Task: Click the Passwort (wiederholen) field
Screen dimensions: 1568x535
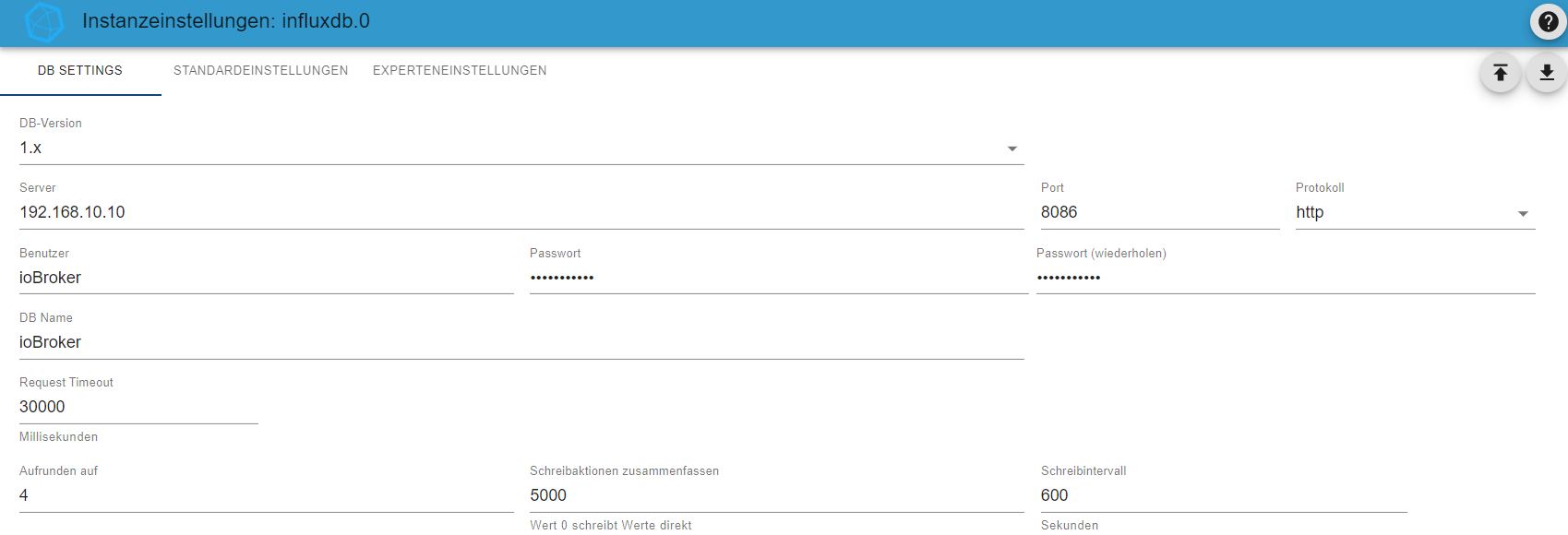Action: (1286, 279)
